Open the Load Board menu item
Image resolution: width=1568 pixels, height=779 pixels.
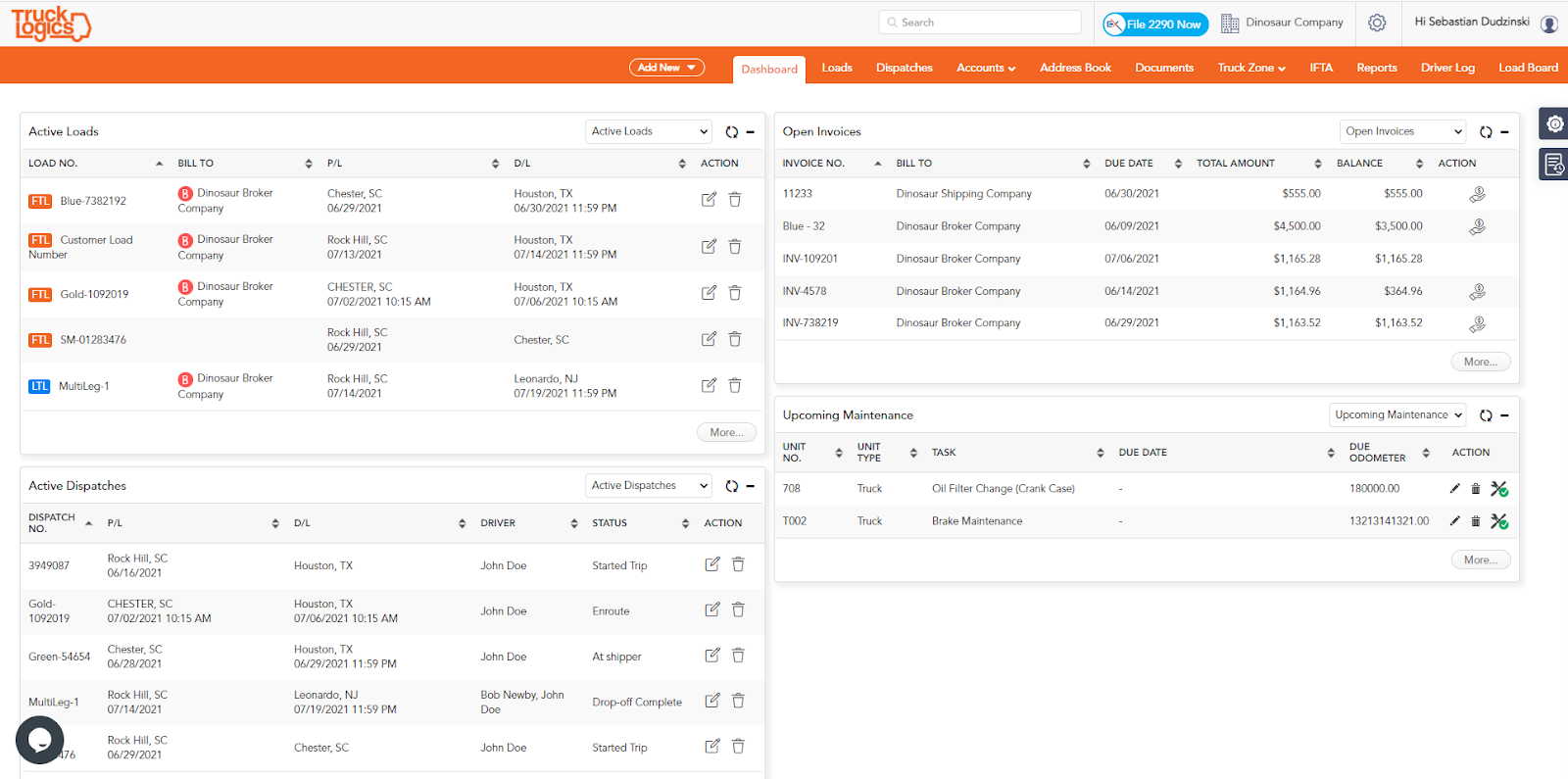1528,68
